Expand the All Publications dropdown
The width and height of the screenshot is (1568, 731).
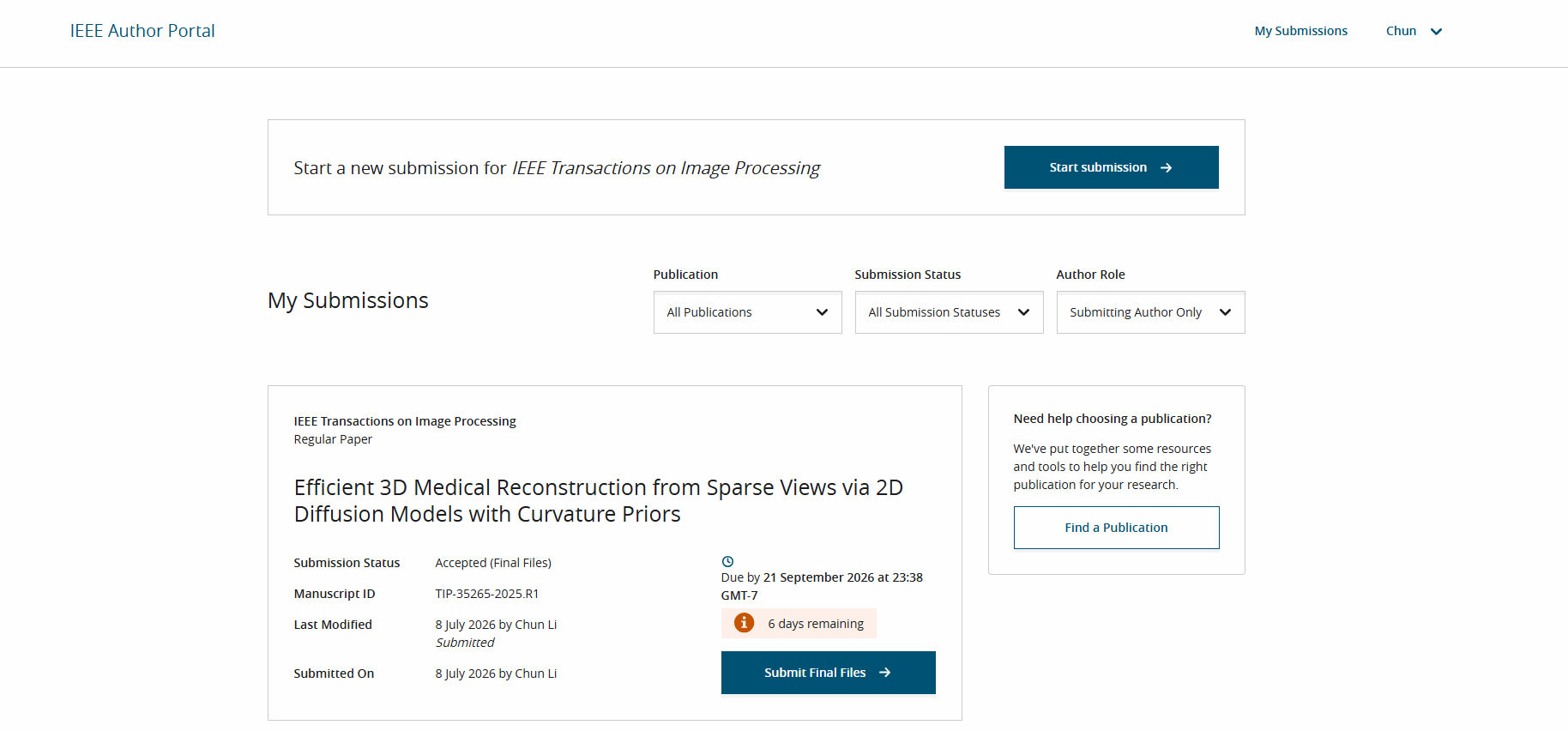click(x=747, y=312)
